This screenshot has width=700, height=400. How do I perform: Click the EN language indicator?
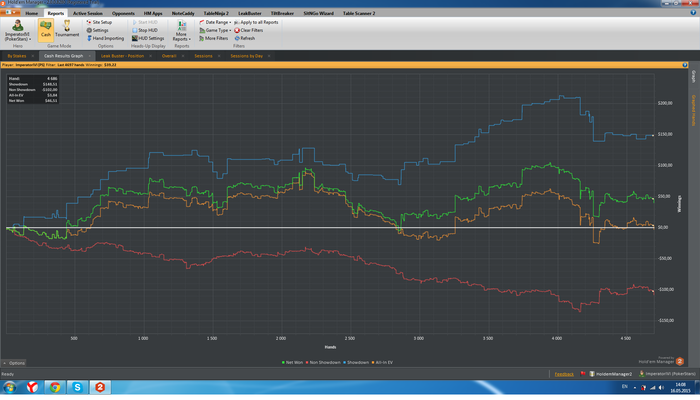click(625, 387)
